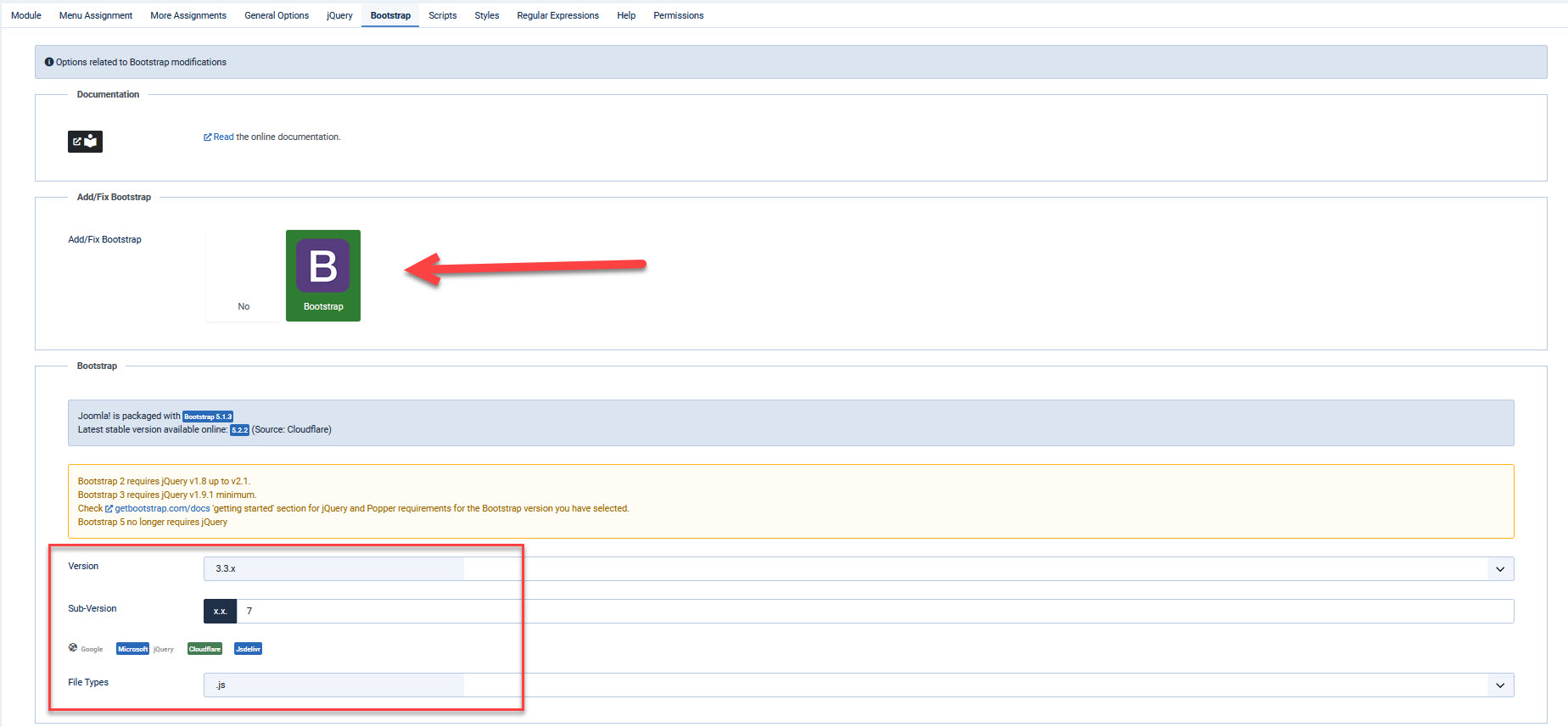This screenshot has width=1568, height=727.
Task: Switch to the Regular Expressions tab
Action: (557, 15)
